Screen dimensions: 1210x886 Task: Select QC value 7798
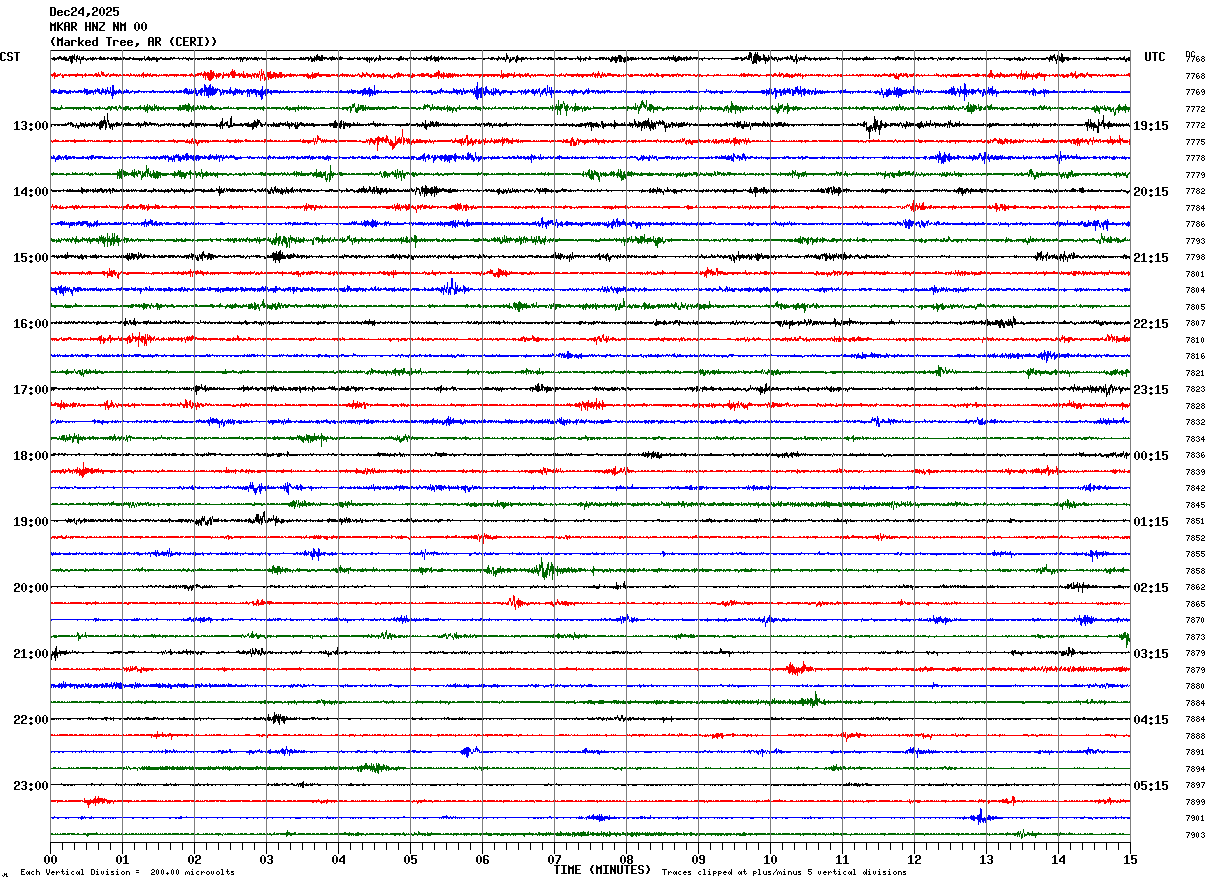[1195, 258]
